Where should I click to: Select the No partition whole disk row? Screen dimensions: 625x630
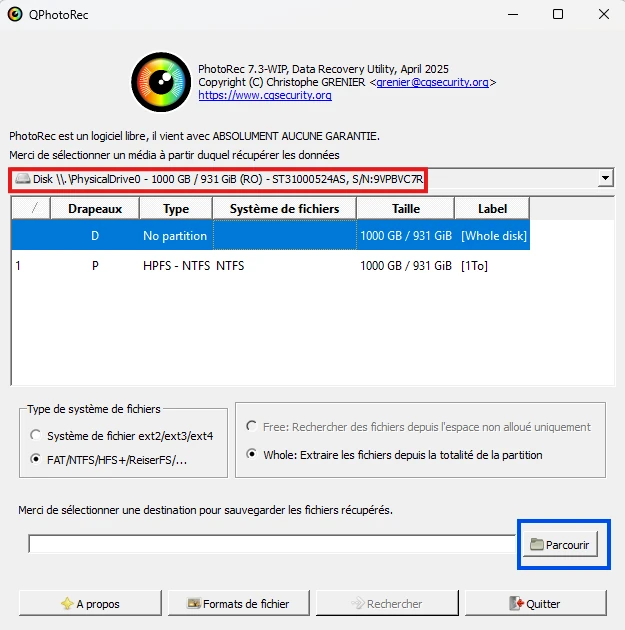[271, 235]
